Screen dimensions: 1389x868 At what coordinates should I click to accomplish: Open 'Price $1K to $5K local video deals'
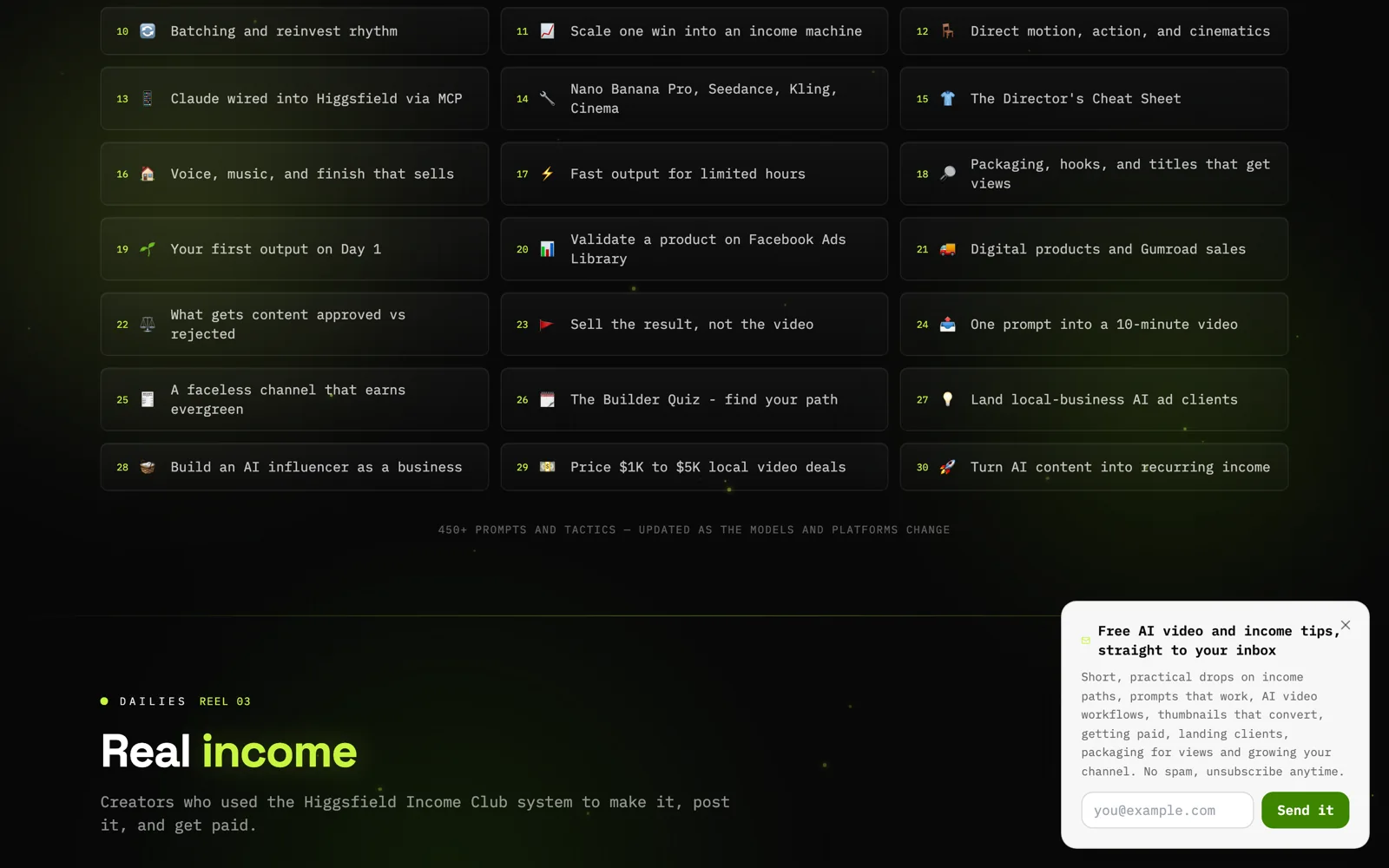pos(694,467)
